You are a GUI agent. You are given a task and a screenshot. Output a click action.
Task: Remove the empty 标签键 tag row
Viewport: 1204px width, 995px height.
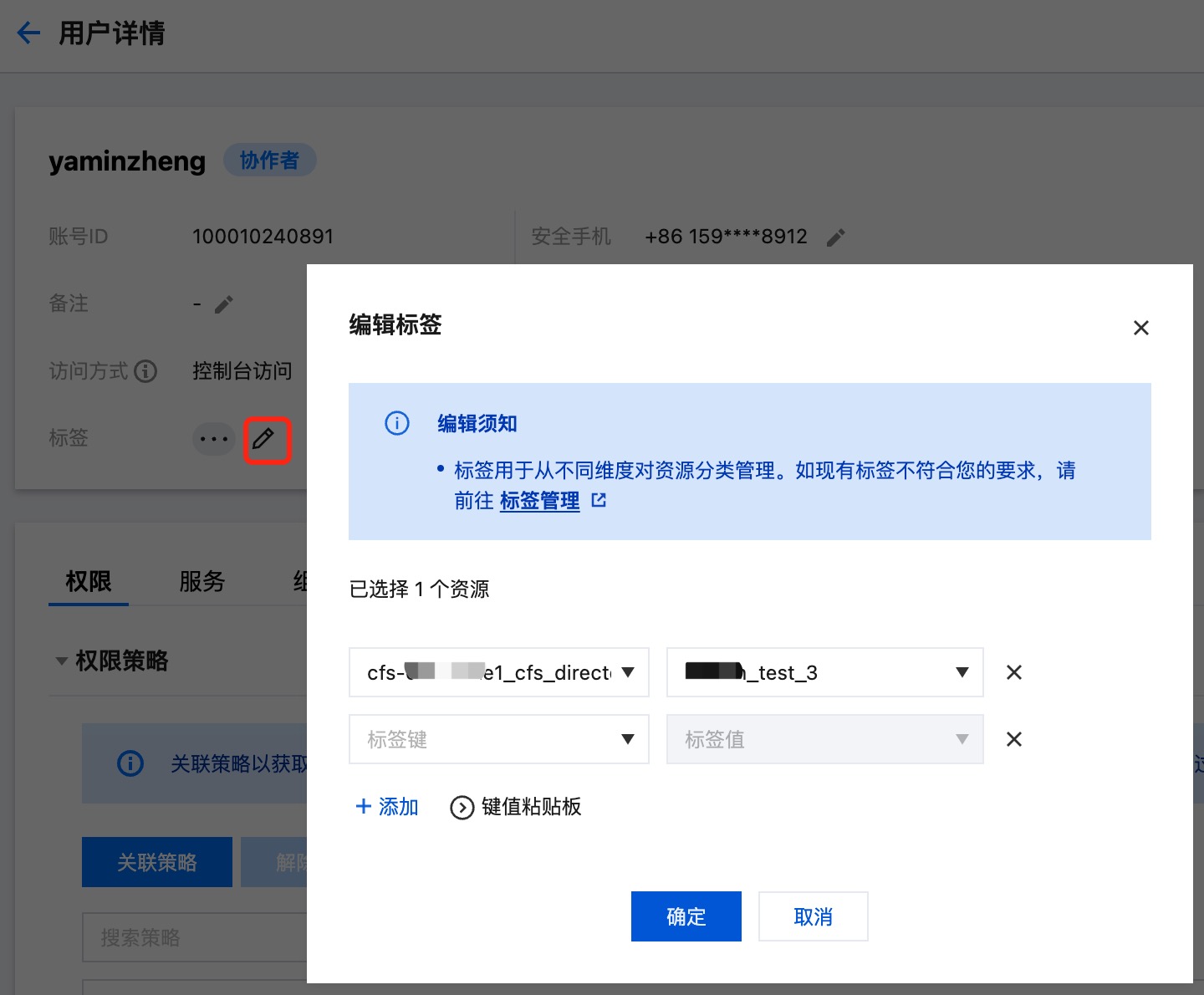pyautogui.click(x=1013, y=739)
